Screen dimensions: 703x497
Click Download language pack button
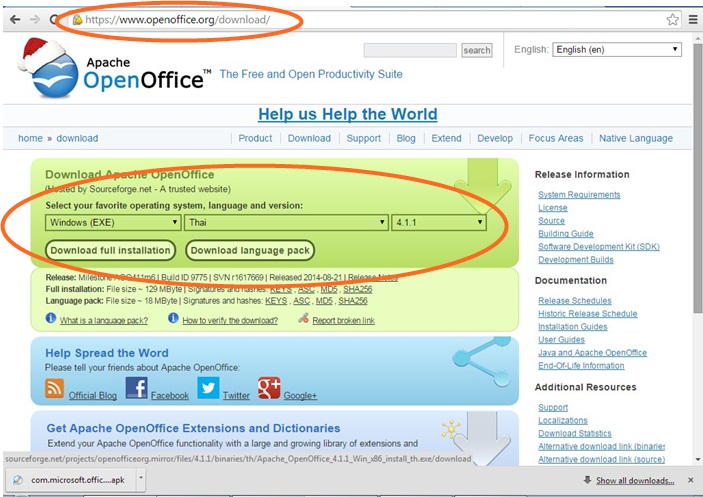click(250, 250)
